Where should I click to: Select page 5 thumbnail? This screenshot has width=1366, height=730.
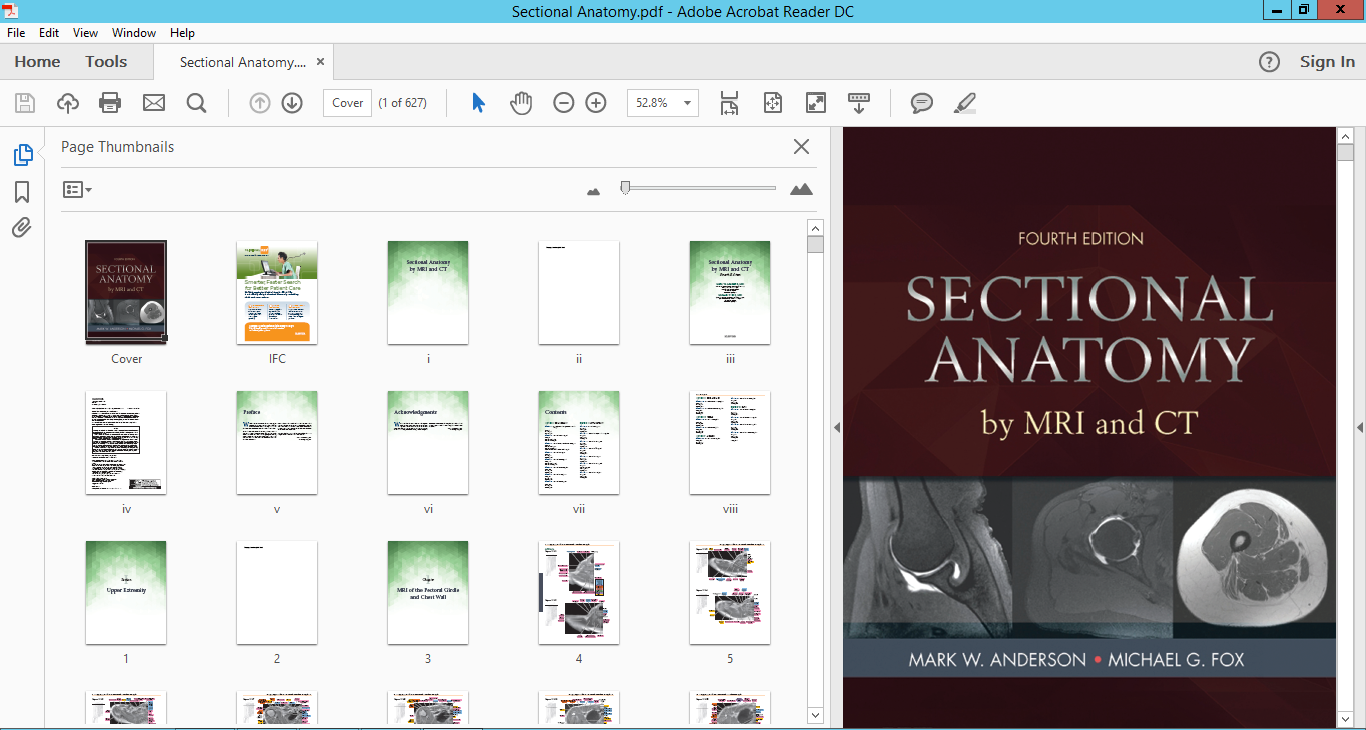pyautogui.click(x=730, y=593)
